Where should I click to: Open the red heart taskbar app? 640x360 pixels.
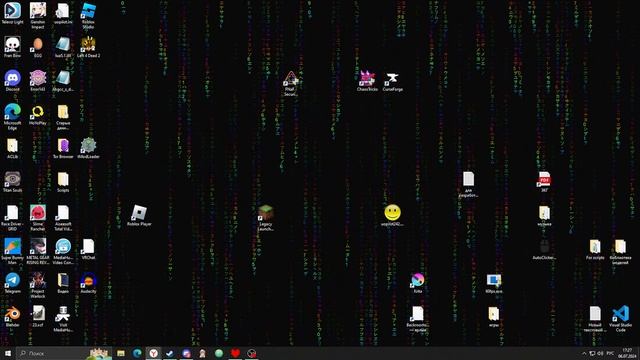[235, 353]
